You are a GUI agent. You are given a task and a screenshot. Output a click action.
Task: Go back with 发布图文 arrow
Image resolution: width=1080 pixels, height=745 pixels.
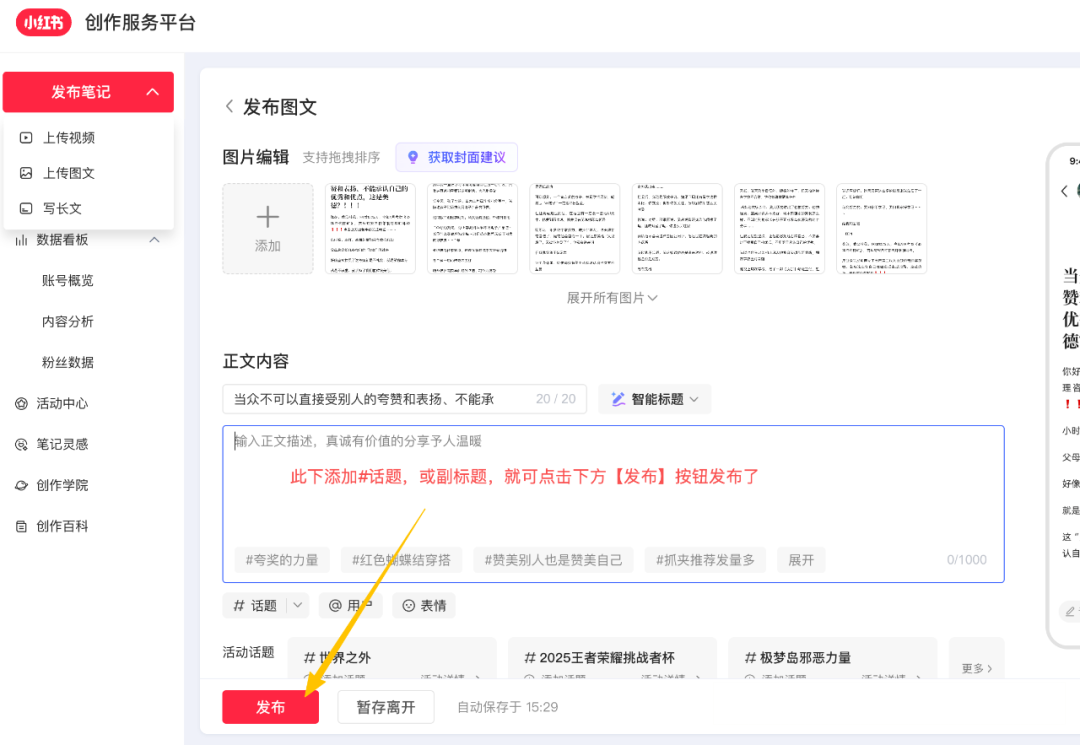229,107
